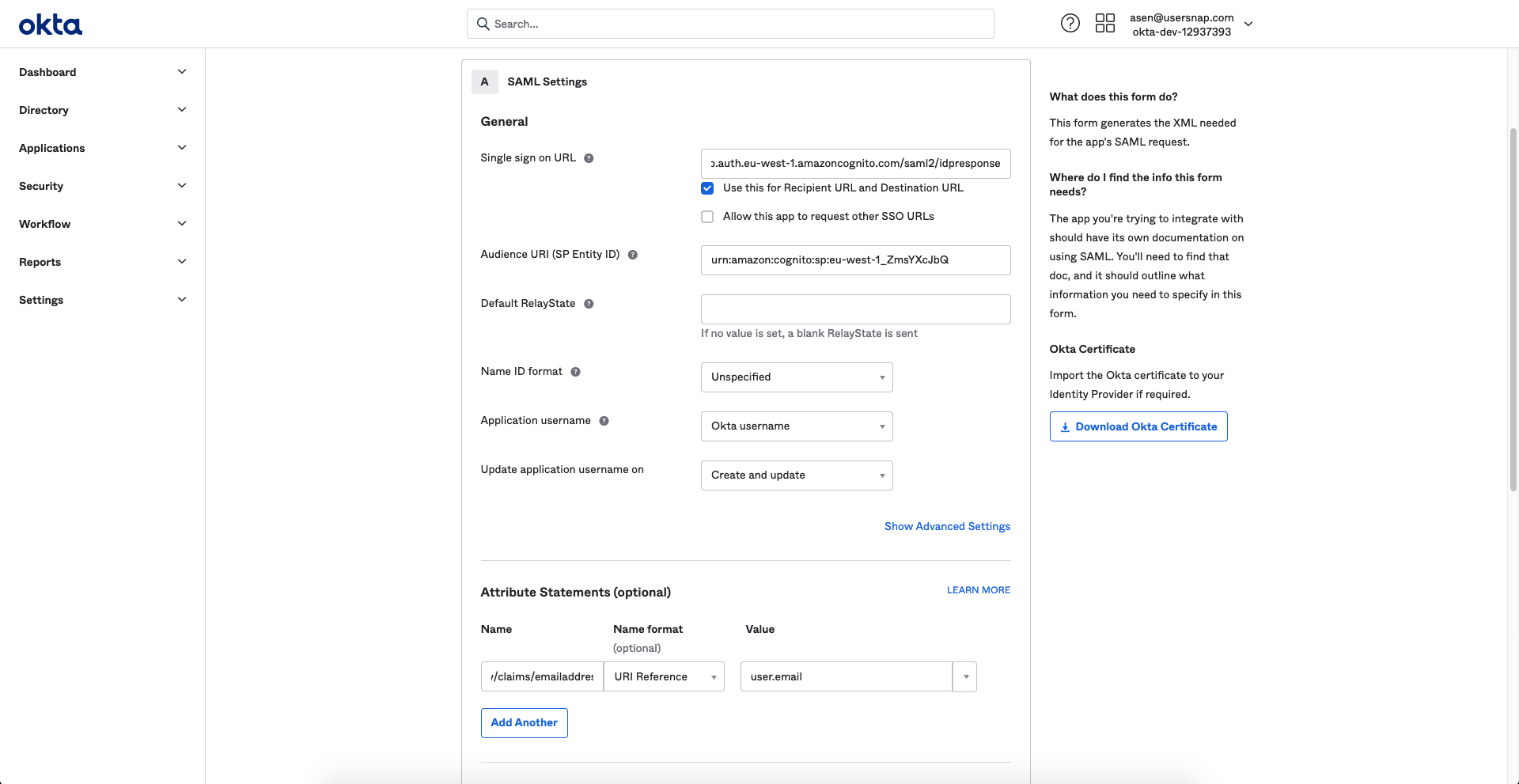Expand the Workflow sidebar menu
Viewport: 1519px width, 784px height.
[103, 224]
